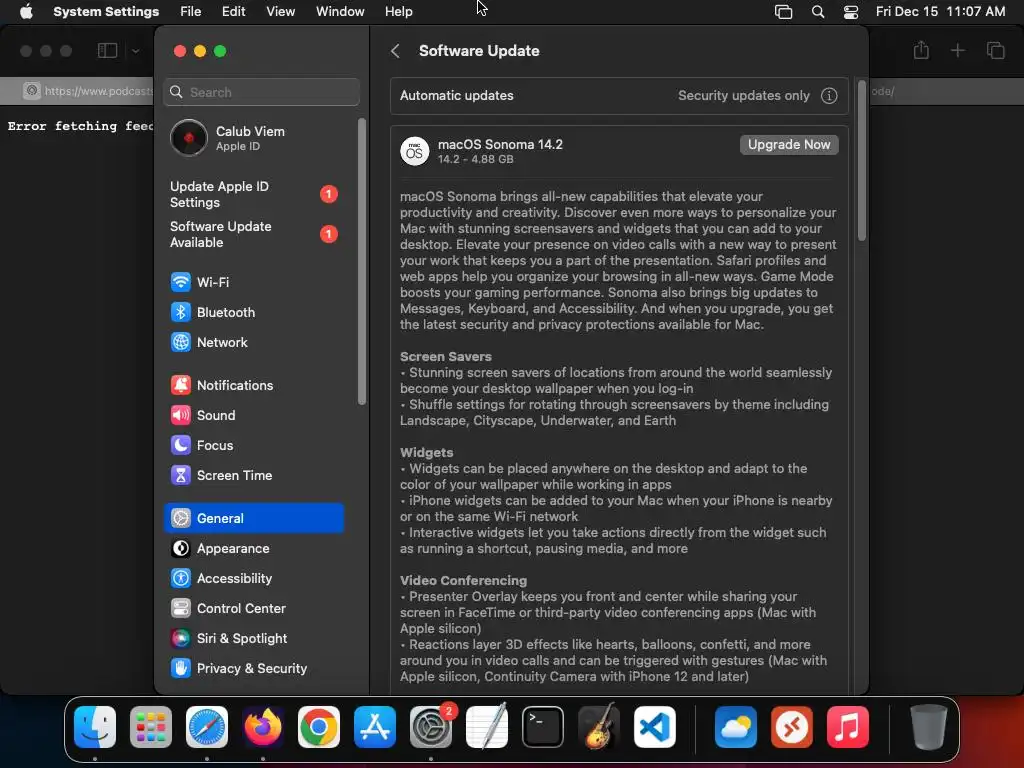This screenshot has height=768, width=1024.
Task: Open a new tab in Safari
Action: [x=957, y=50]
